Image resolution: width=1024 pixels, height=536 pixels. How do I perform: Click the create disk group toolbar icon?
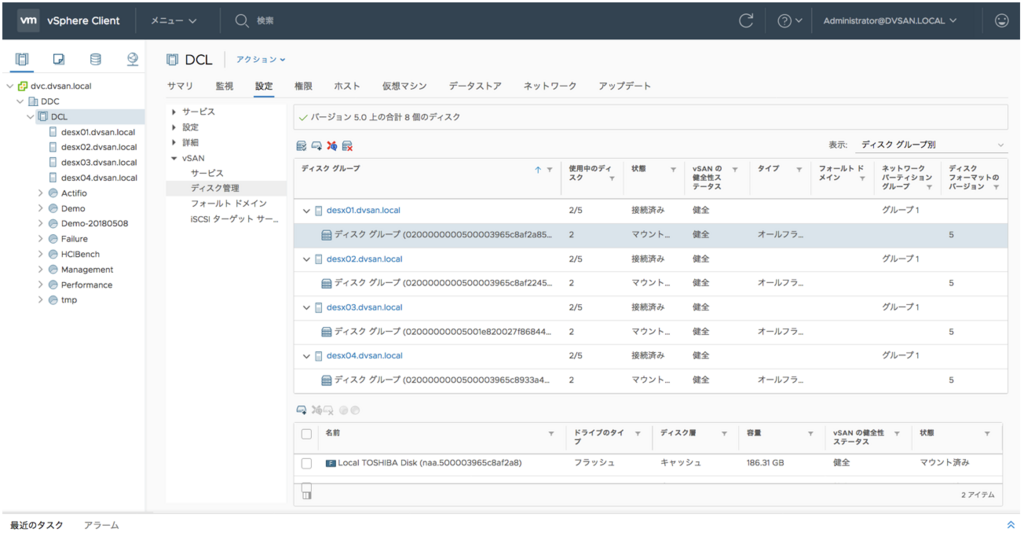coord(317,146)
